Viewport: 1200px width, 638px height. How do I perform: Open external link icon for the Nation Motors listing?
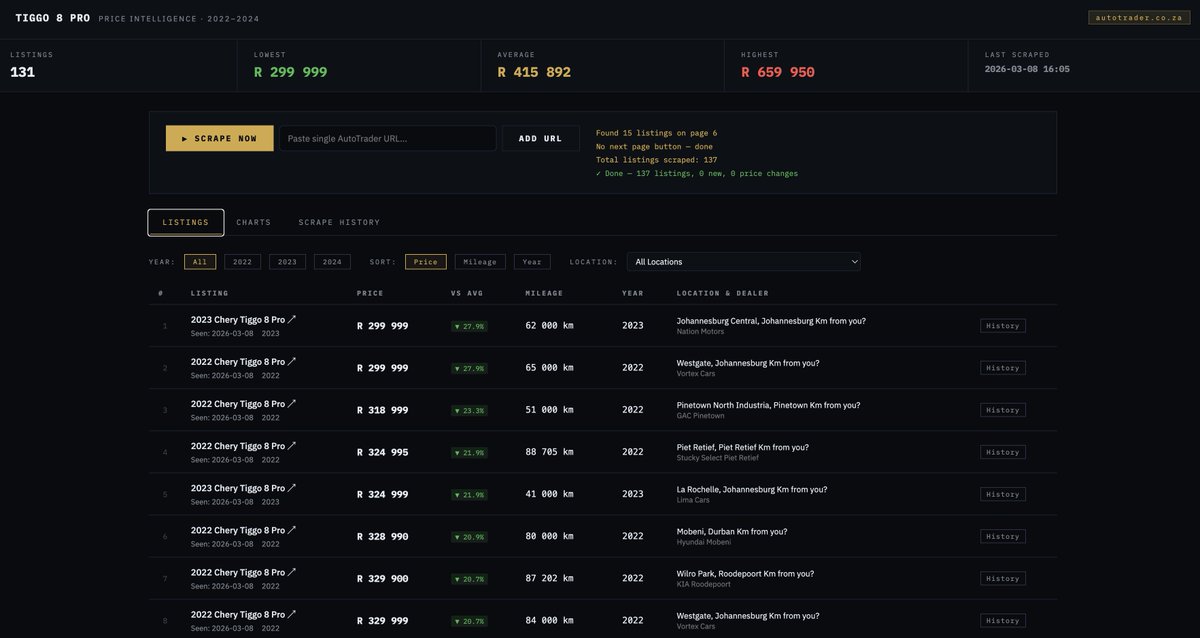coord(292,320)
